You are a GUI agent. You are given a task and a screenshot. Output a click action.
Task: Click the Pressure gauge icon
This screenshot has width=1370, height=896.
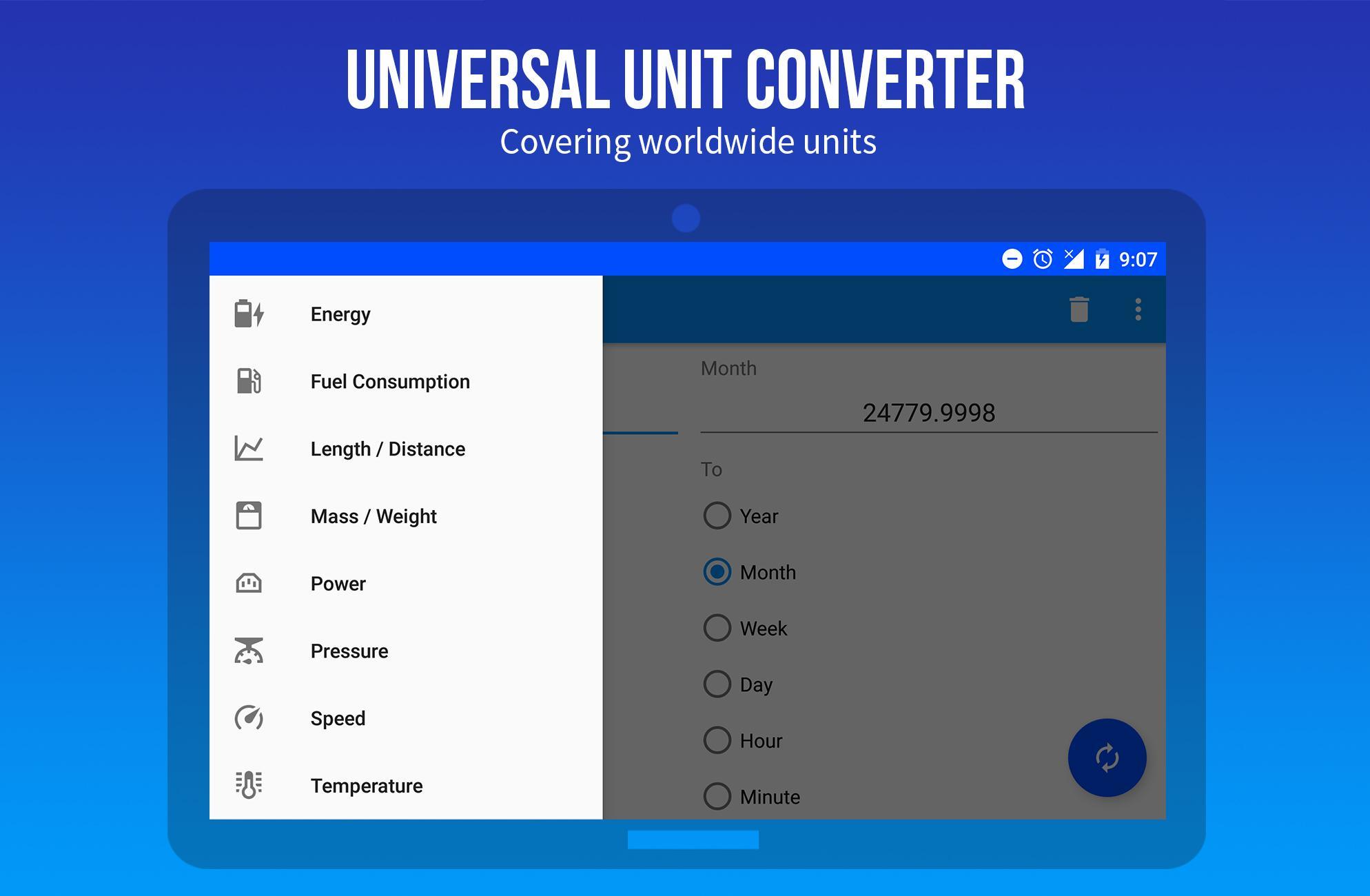click(x=249, y=651)
